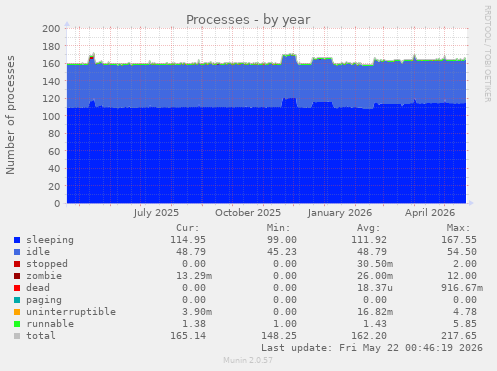497x371 pixels.
Task: Click the uninterruptible legend color swatch
Action: pyautogui.click(x=17, y=312)
